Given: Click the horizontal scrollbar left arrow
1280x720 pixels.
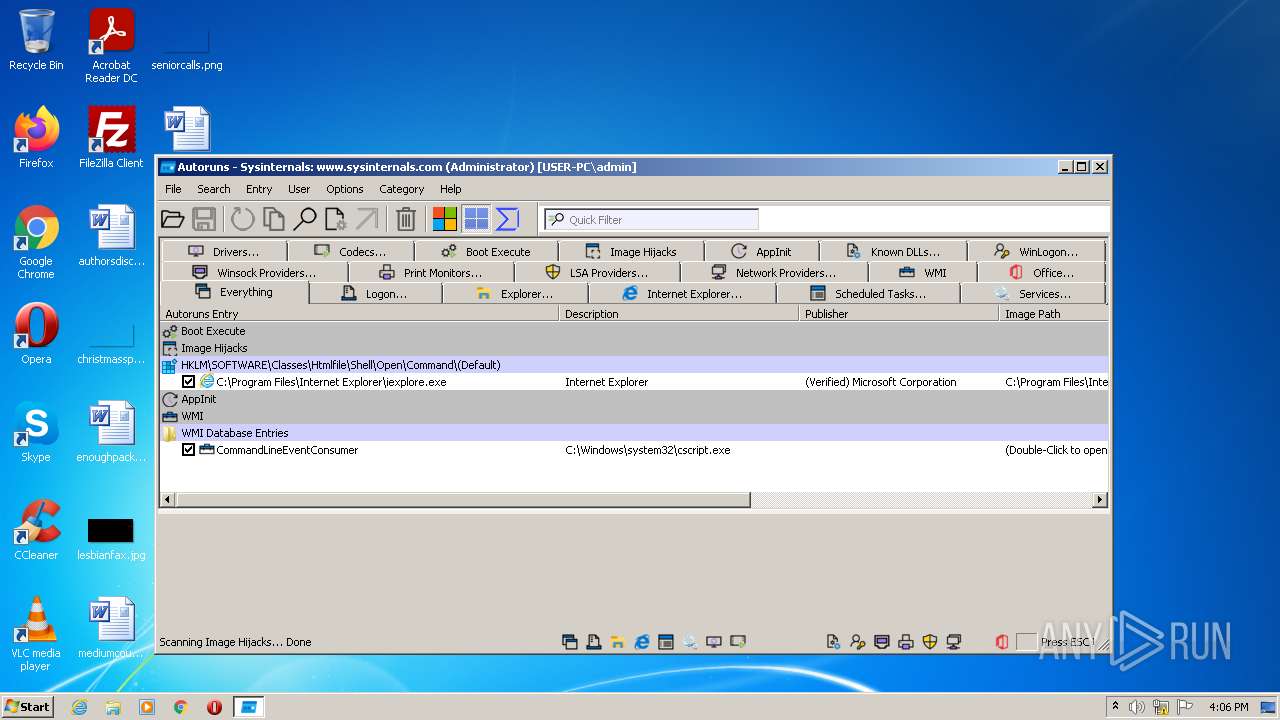Looking at the screenshot, I should [x=168, y=499].
